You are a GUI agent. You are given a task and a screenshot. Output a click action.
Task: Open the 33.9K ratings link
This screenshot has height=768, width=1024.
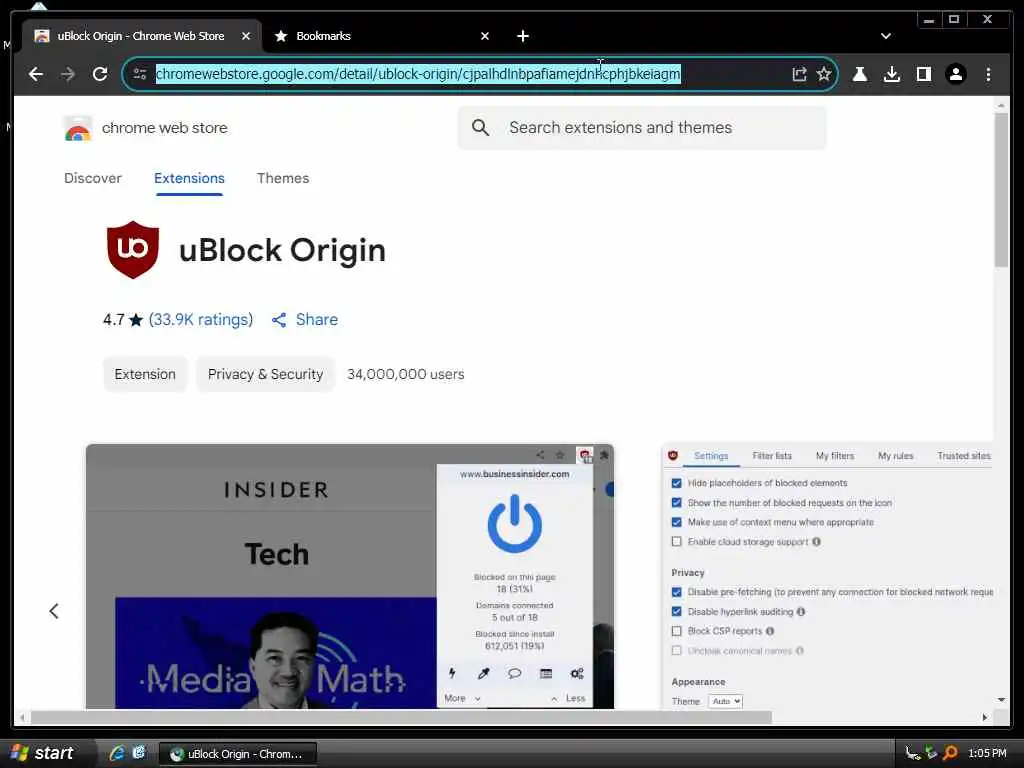click(200, 319)
